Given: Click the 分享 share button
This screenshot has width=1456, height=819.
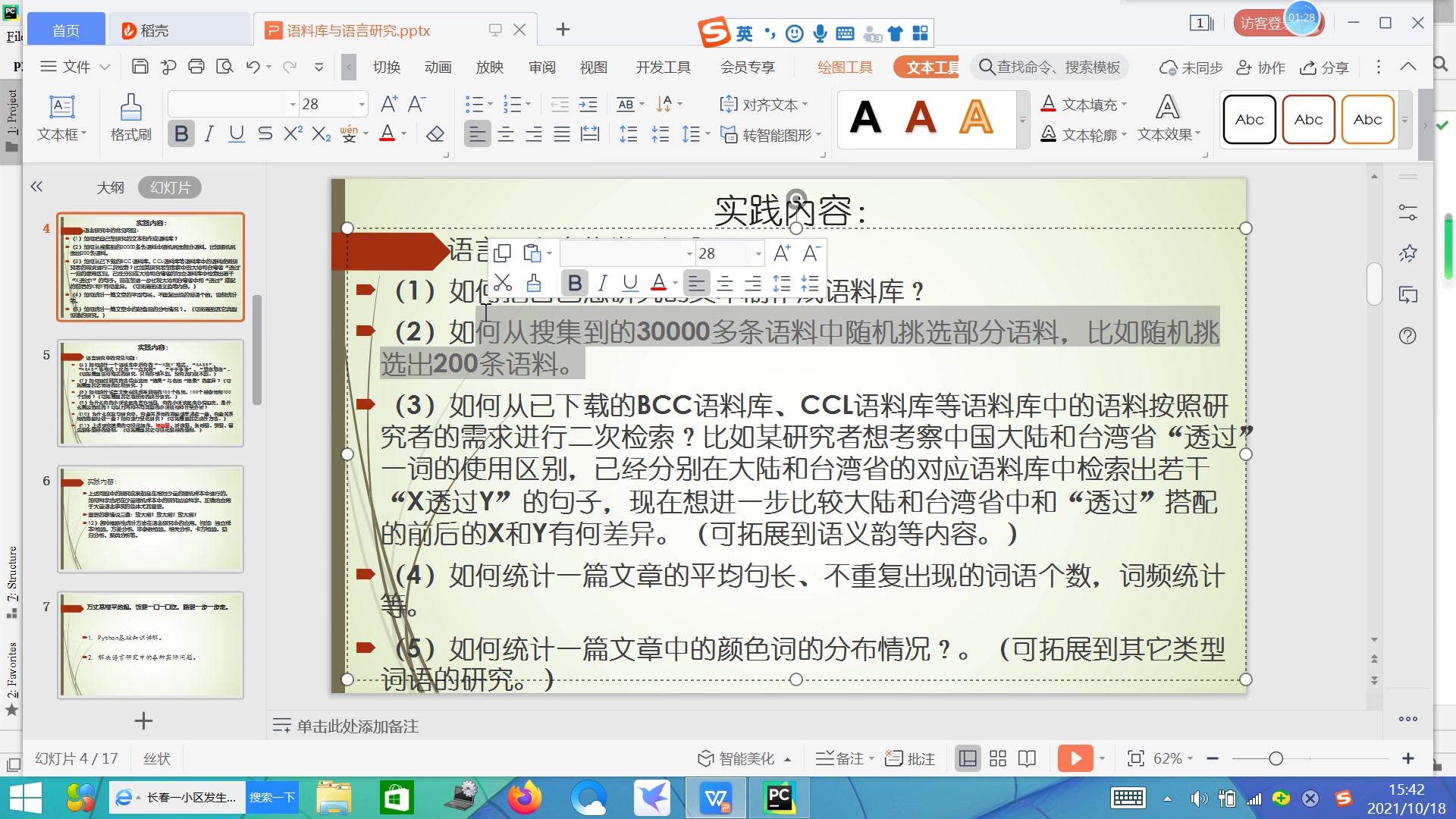Looking at the screenshot, I should click(1324, 67).
